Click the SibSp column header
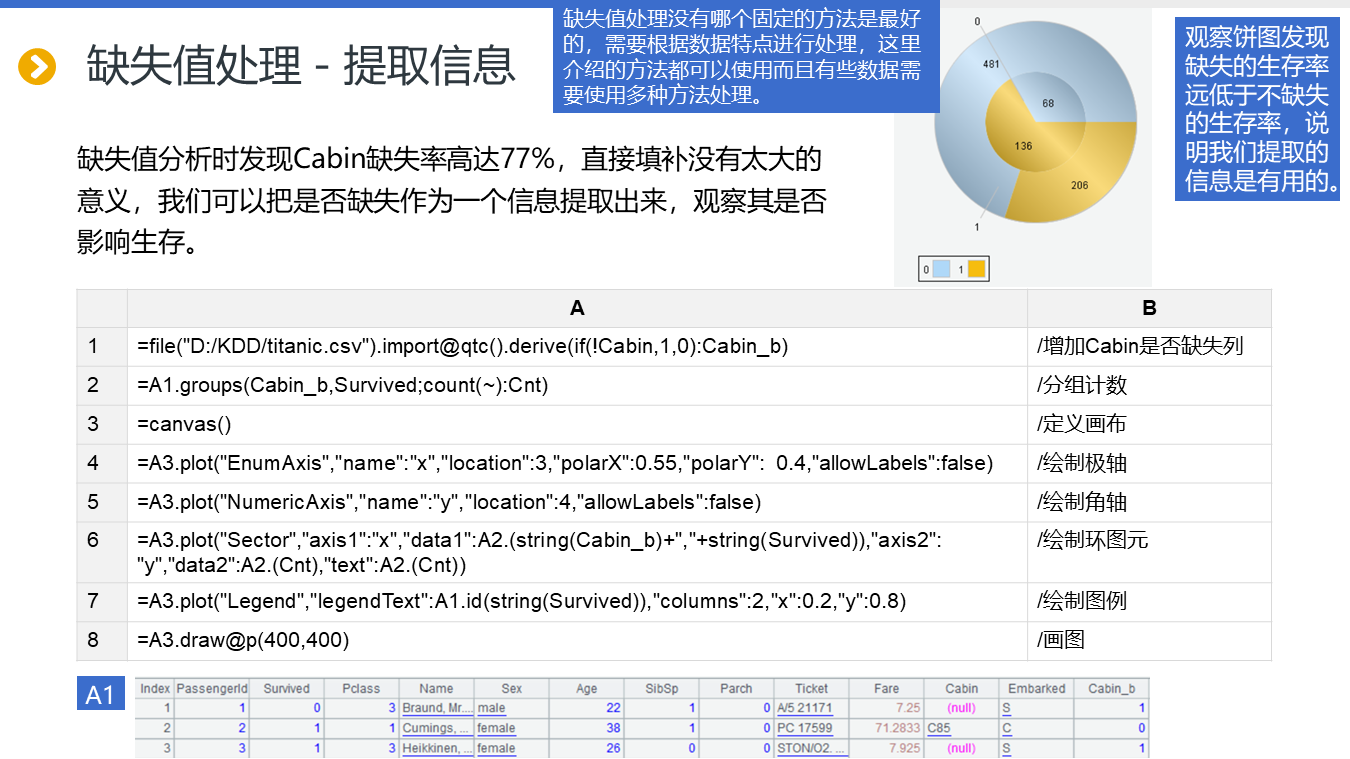The image size is (1350, 759). pyautogui.click(x=661, y=688)
